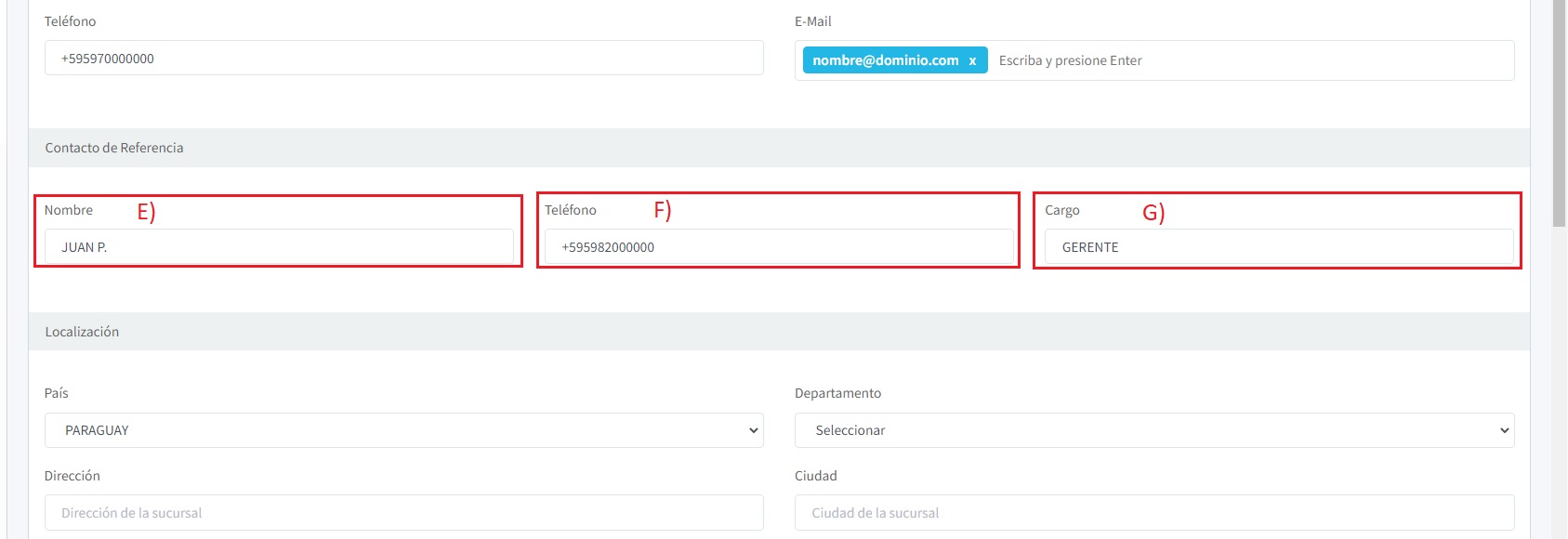Screen dimensions: 1568x539
Task: Expand the Departamento Seleccionar dropdown
Action: [x=1153, y=430]
